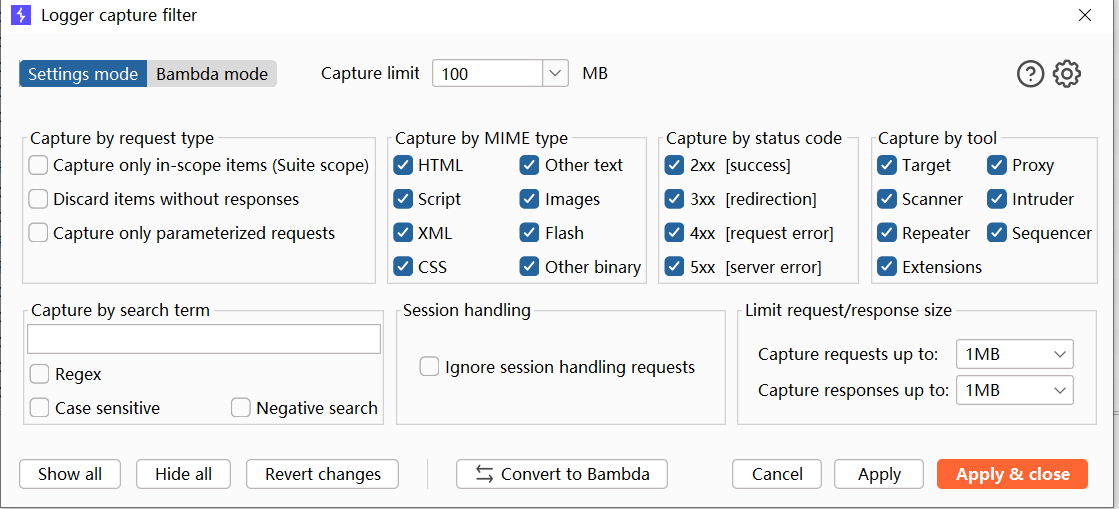Toggle the 4xx request error checkbox
The image size is (1119, 509).
point(674,233)
